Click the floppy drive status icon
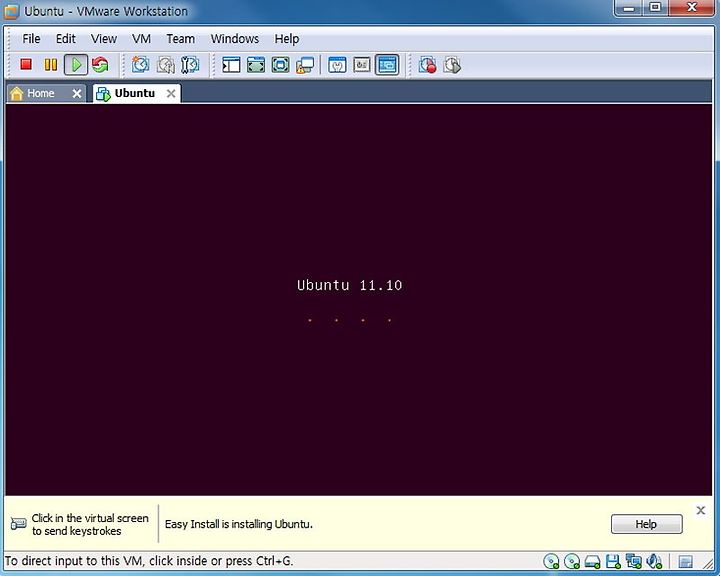 [613, 561]
